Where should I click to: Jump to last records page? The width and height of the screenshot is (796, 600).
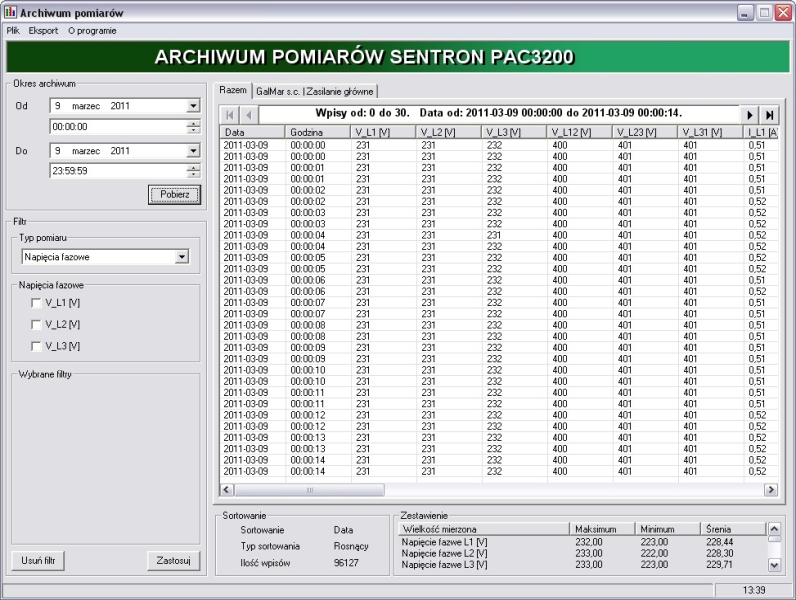click(769, 115)
